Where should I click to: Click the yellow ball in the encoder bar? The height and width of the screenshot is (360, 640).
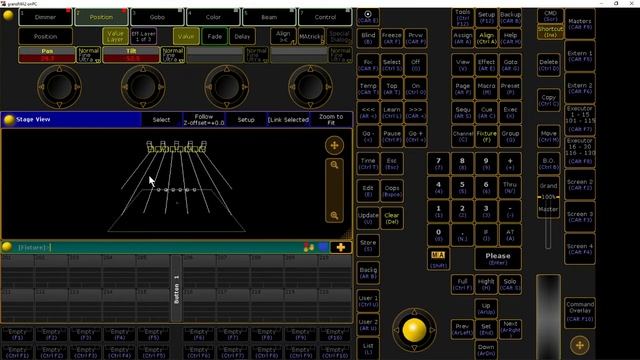[x=8, y=16]
